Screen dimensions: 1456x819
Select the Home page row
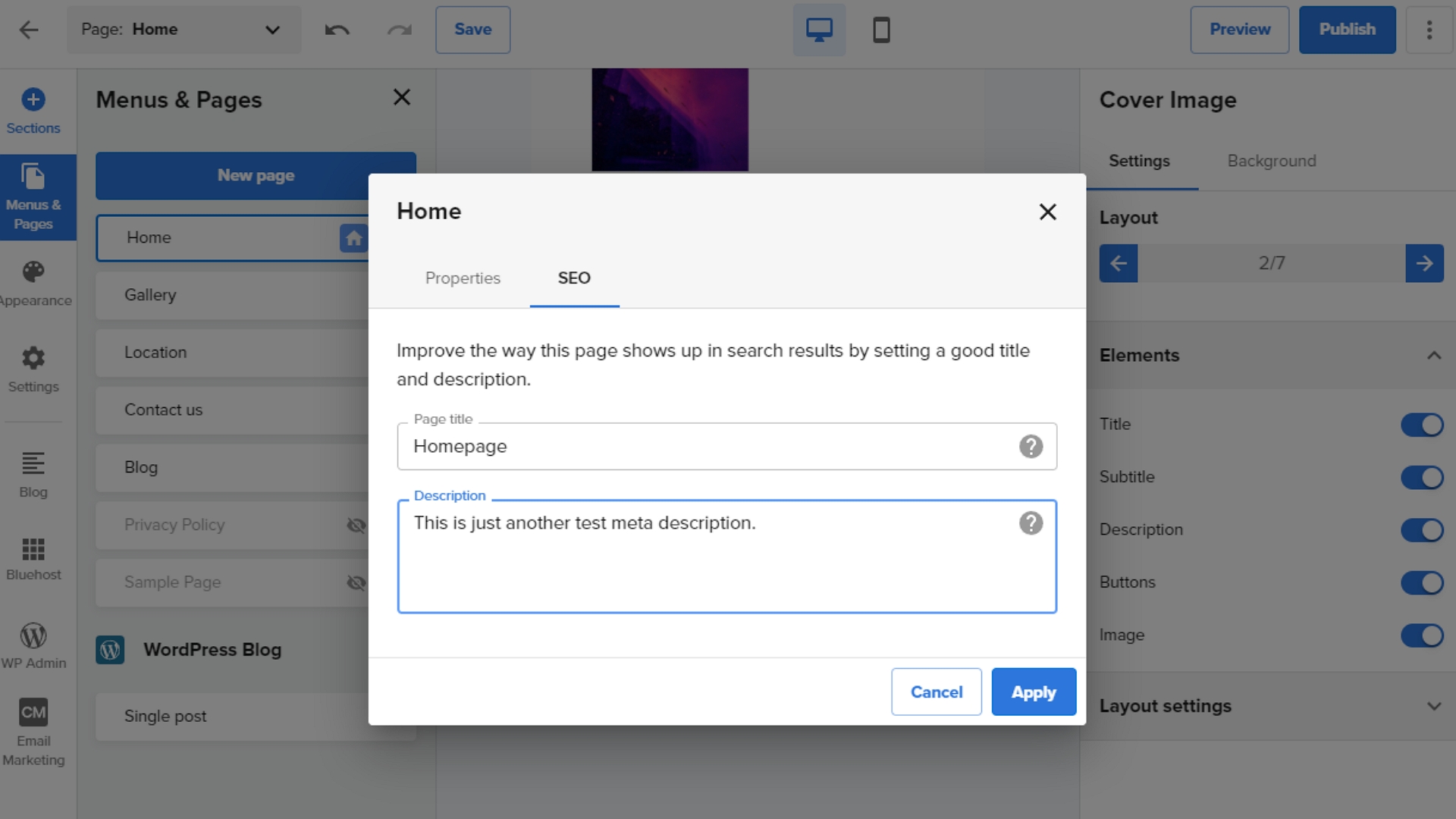point(232,238)
